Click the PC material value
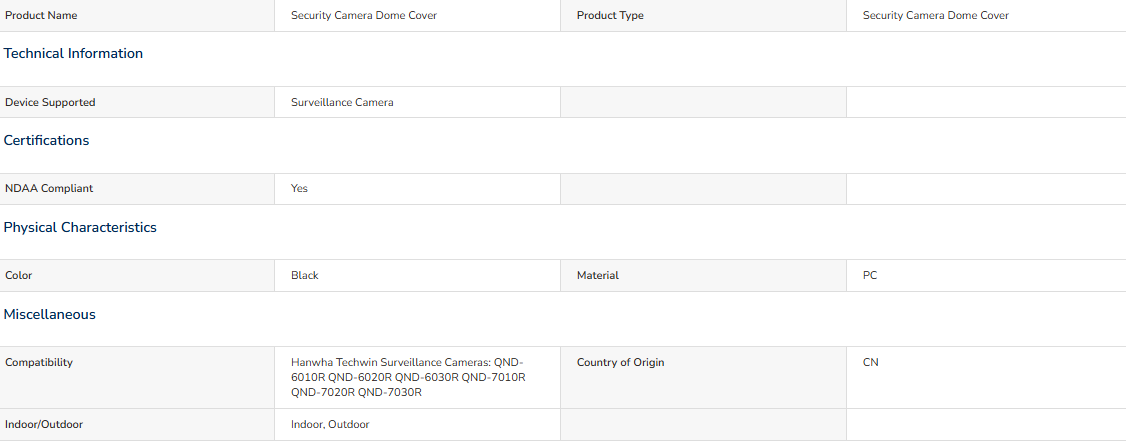 tap(870, 275)
